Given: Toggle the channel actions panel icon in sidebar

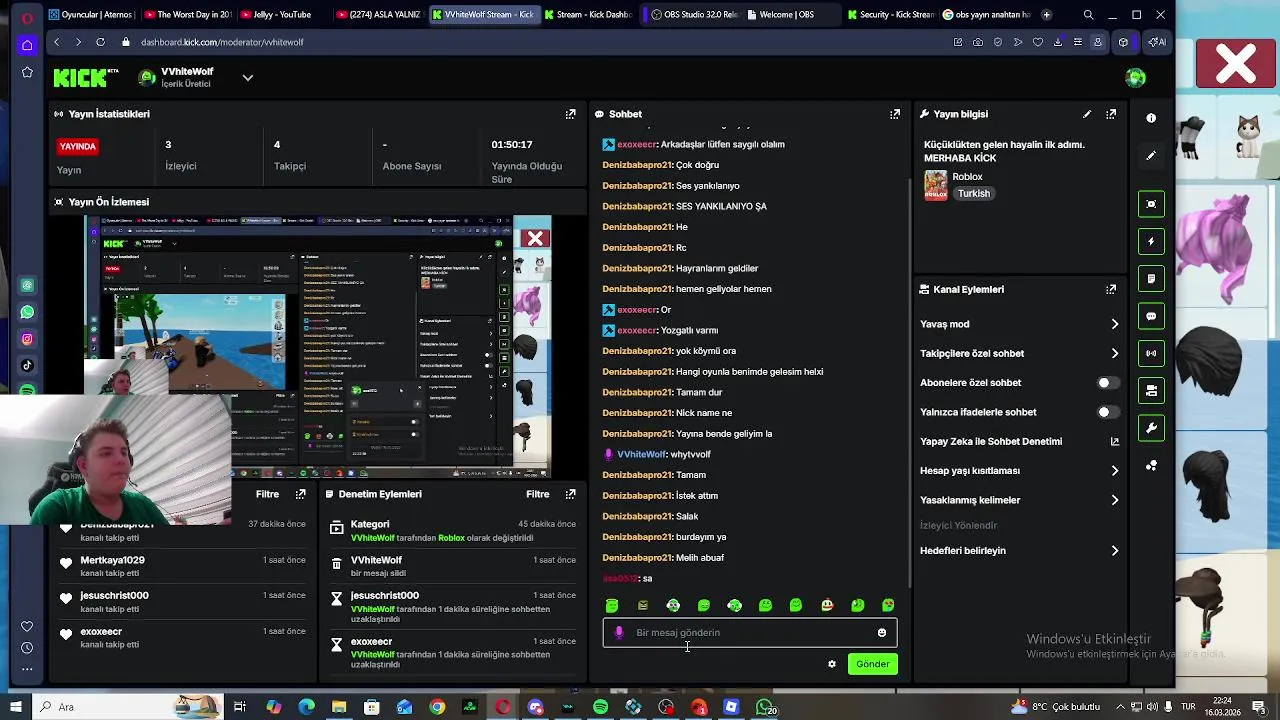Looking at the screenshot, I should pos(1151,390).
